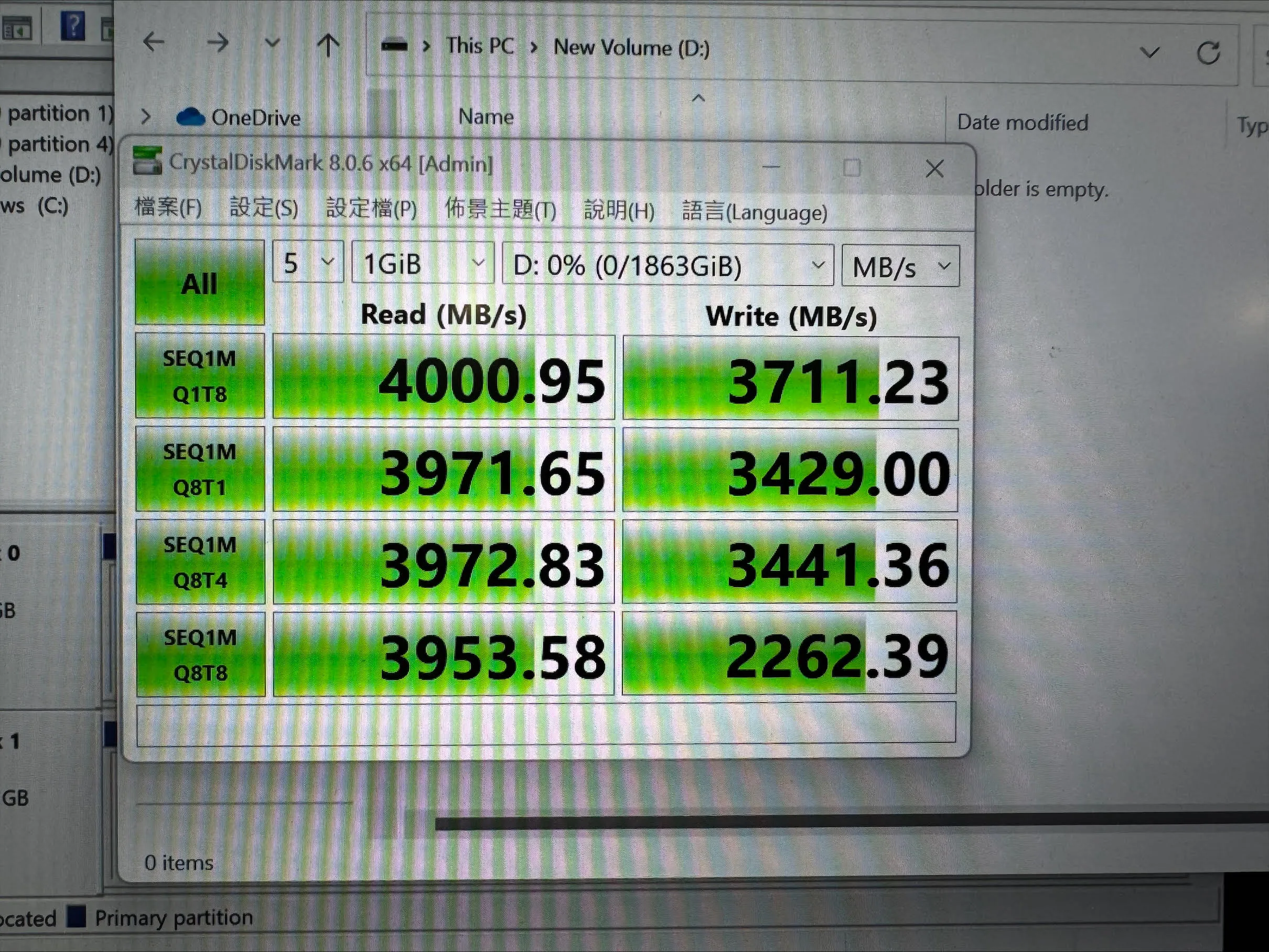Open the test count dropdown showing 5
Viewport: 1269px width, 952px height.
308,262
